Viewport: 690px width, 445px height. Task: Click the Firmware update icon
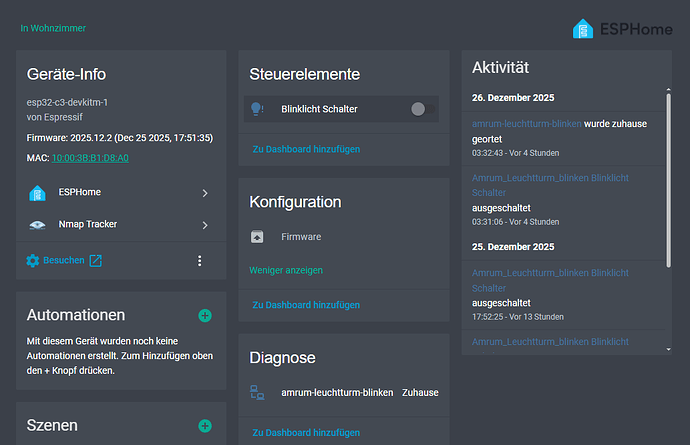(x=257, y=237)
